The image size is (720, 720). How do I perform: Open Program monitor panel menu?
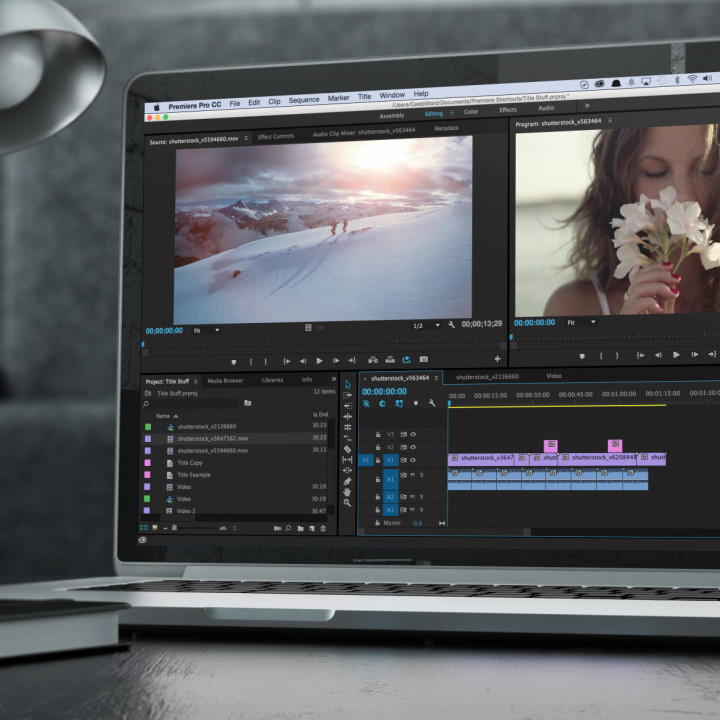[x=610, y=120]
